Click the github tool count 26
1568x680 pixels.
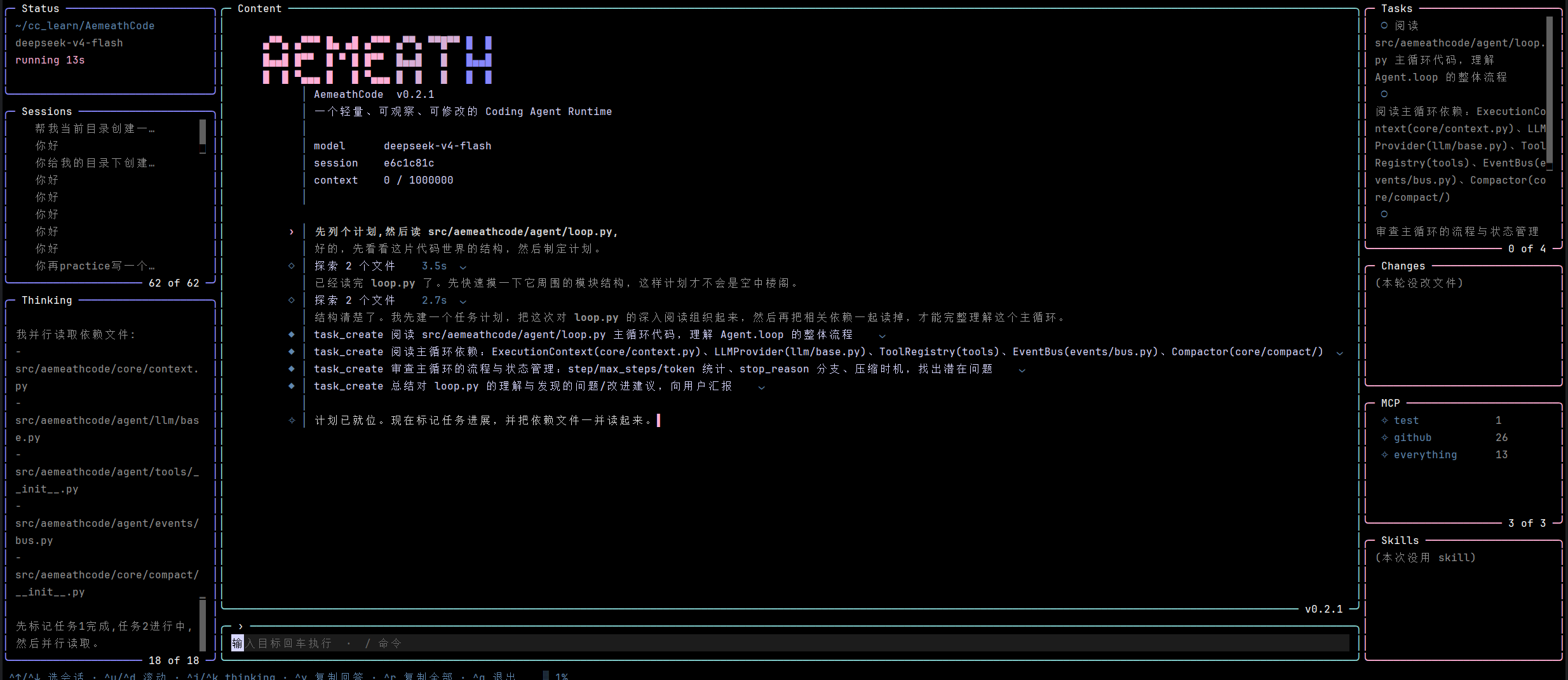point(1502,438)
